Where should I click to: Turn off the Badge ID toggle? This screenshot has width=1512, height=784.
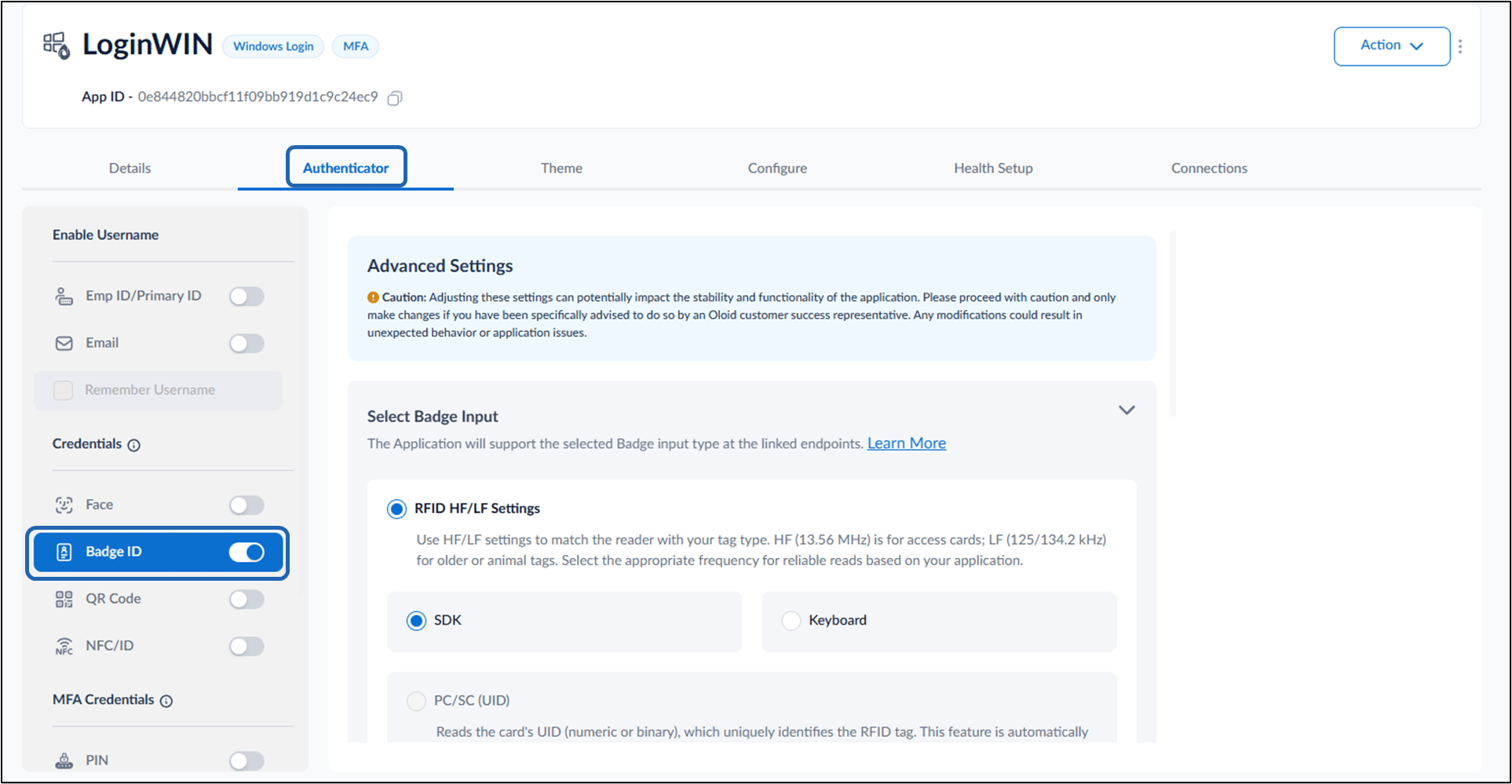pos(247,552)
